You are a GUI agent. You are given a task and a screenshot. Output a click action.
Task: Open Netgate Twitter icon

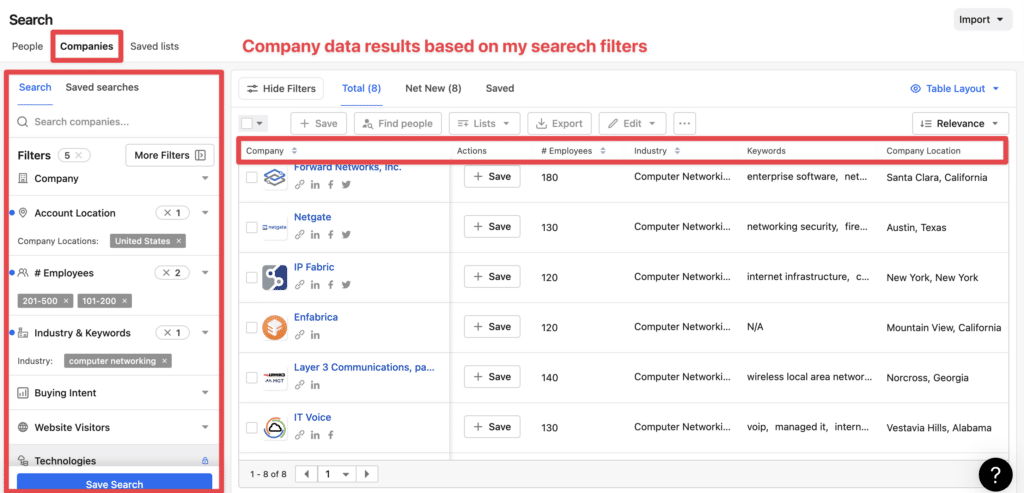pos(346,234)
